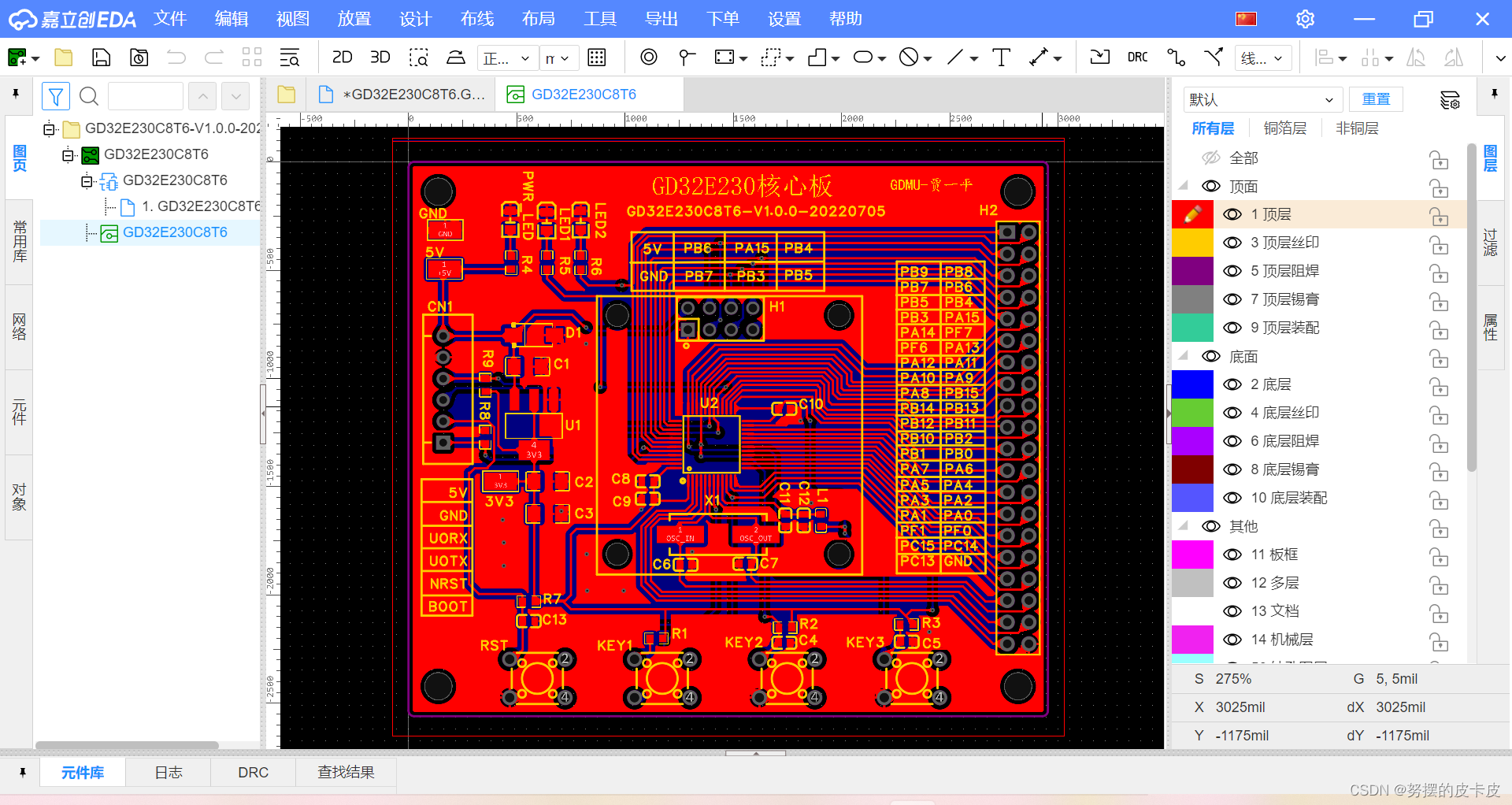Click the 重置 reset button
1512x805 pixels.
click(x=1376, y=99)
